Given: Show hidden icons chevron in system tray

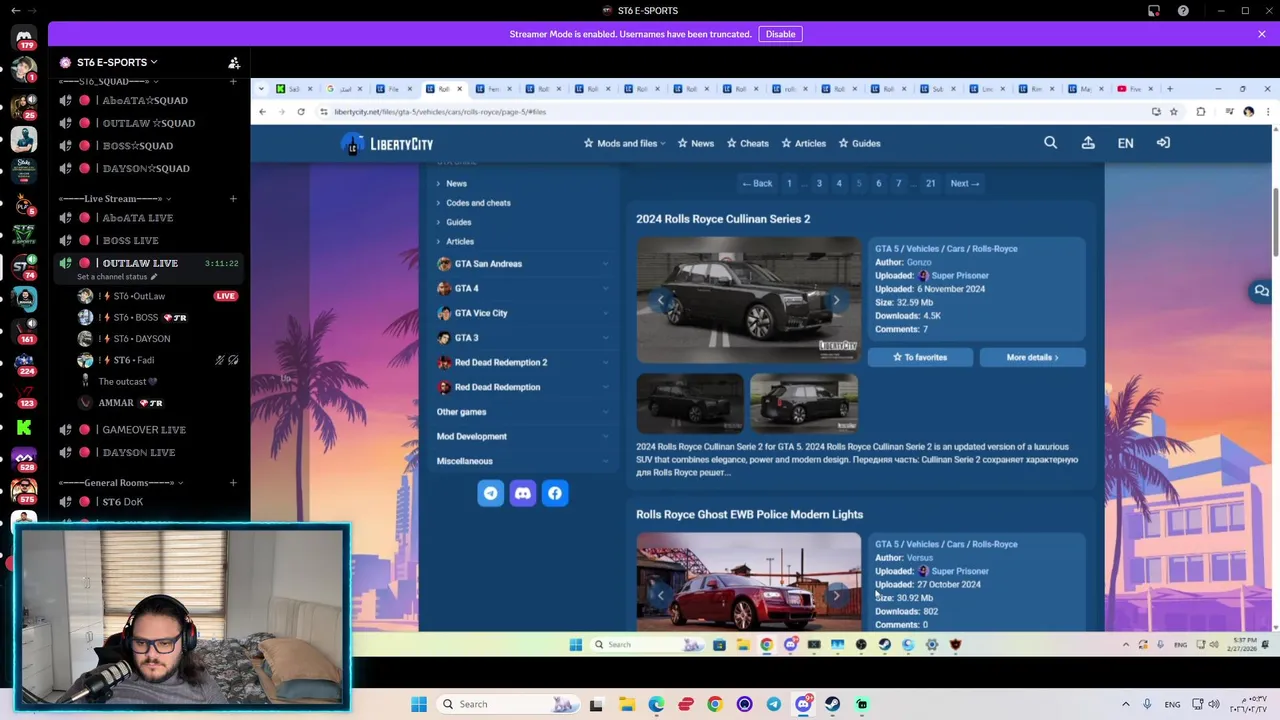Looking at the screenshot, I should coord(1125,704).
